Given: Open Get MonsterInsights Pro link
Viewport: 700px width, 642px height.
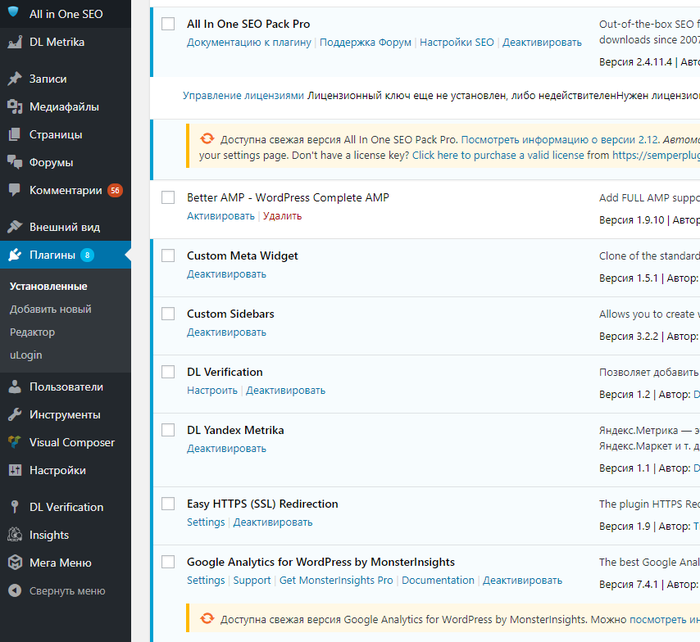Looking at the screenshot, I should point(336,580).
